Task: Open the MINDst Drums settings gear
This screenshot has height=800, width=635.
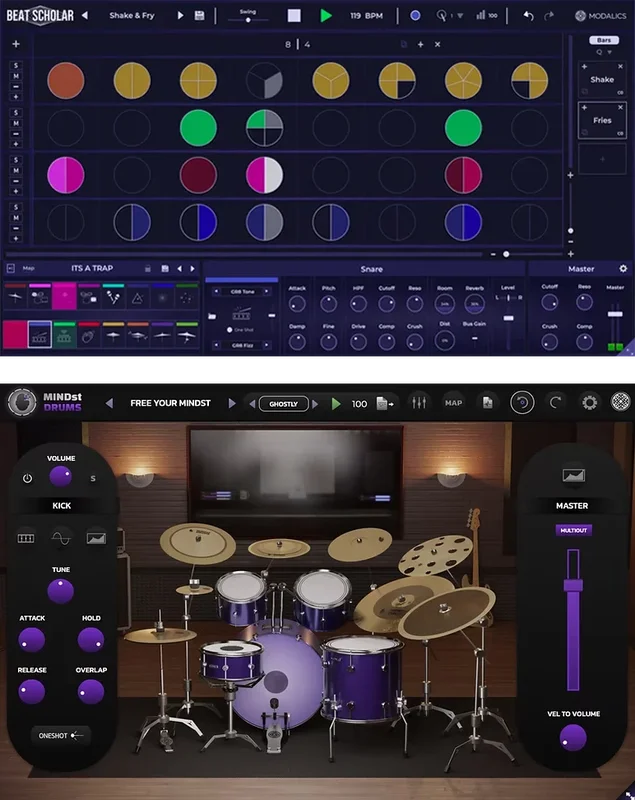Action: coord(590,403)
